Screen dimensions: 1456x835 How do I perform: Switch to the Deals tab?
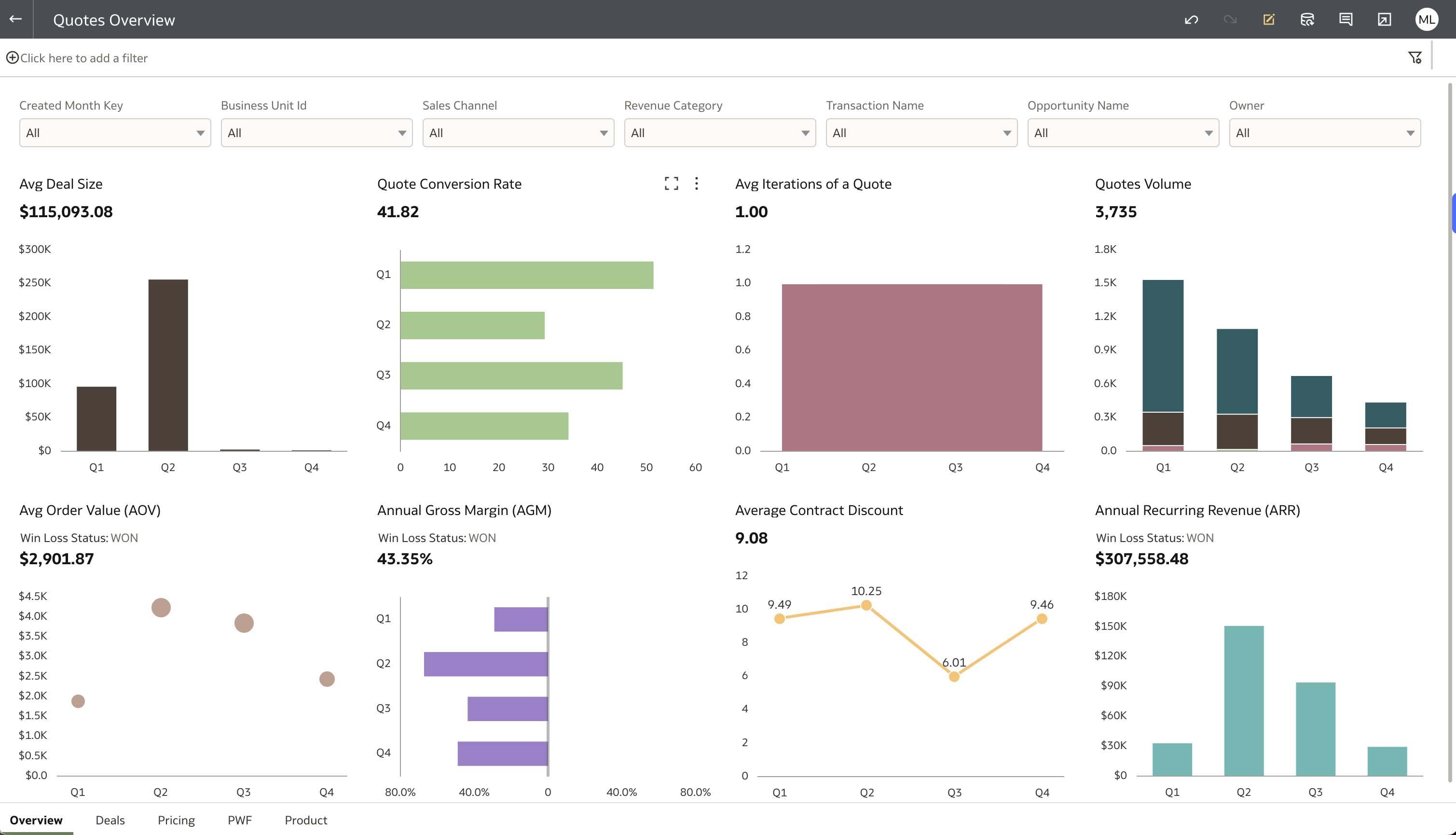(x=110, y=820)
